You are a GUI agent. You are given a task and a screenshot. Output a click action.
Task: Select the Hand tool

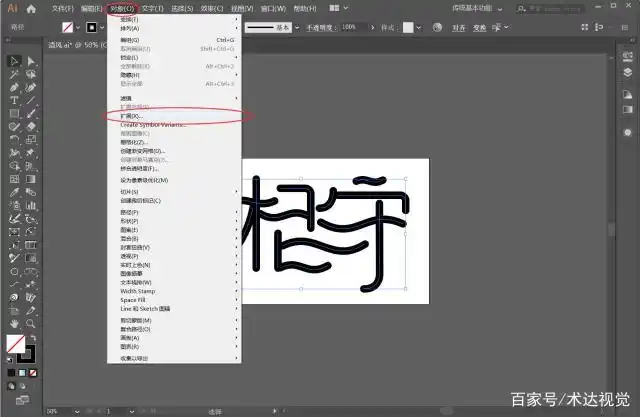click(14, 324)
